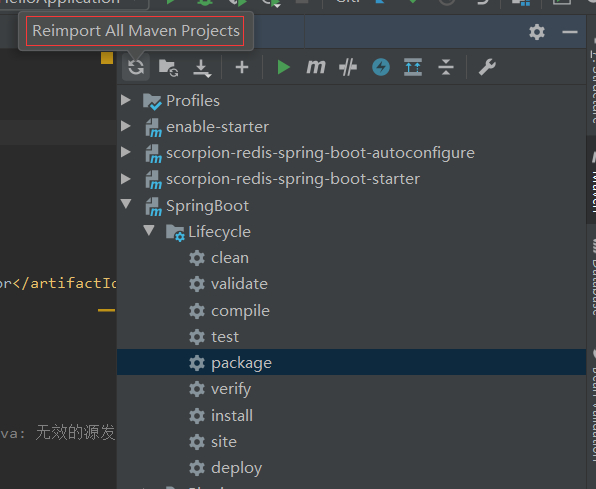Toggle Skip Tests mode icon
Screen dimensions: 596x489
[348, 67]
